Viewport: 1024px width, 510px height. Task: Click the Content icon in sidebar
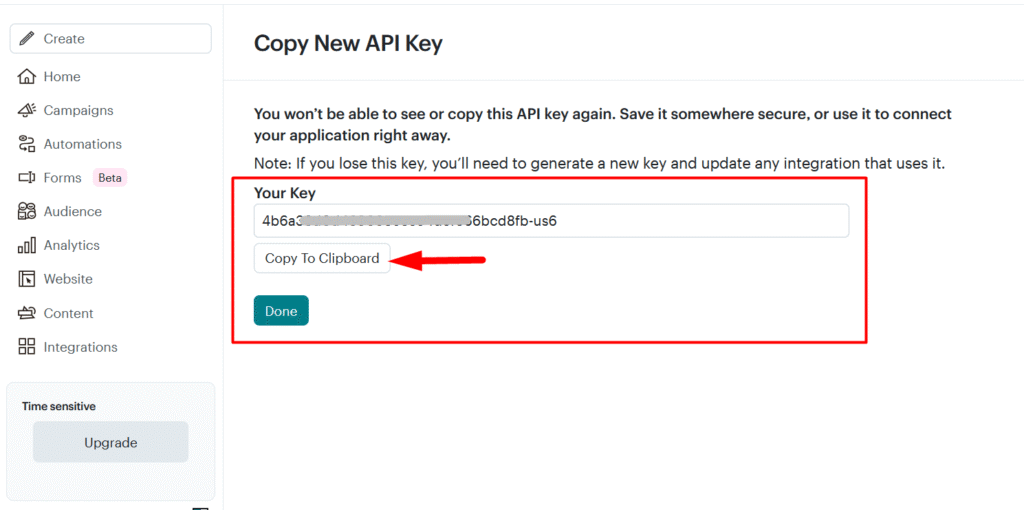27,313
